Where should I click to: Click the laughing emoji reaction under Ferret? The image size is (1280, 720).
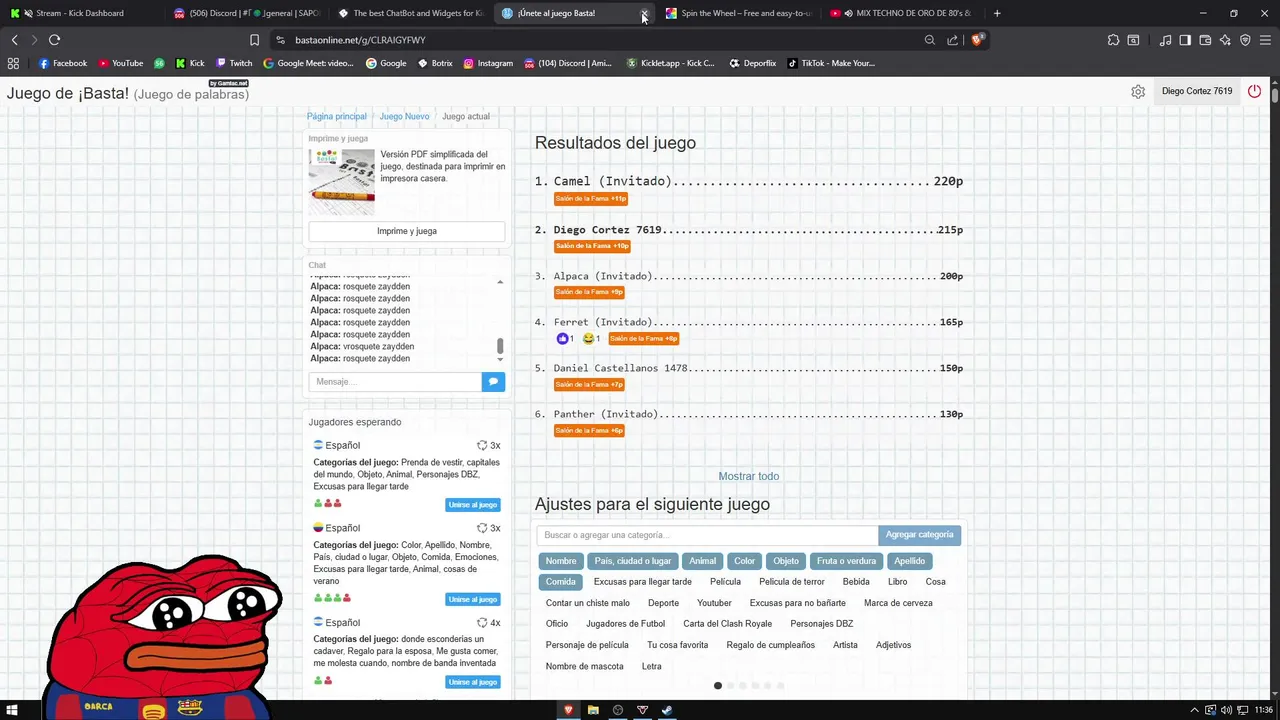(x=591, y=339)
